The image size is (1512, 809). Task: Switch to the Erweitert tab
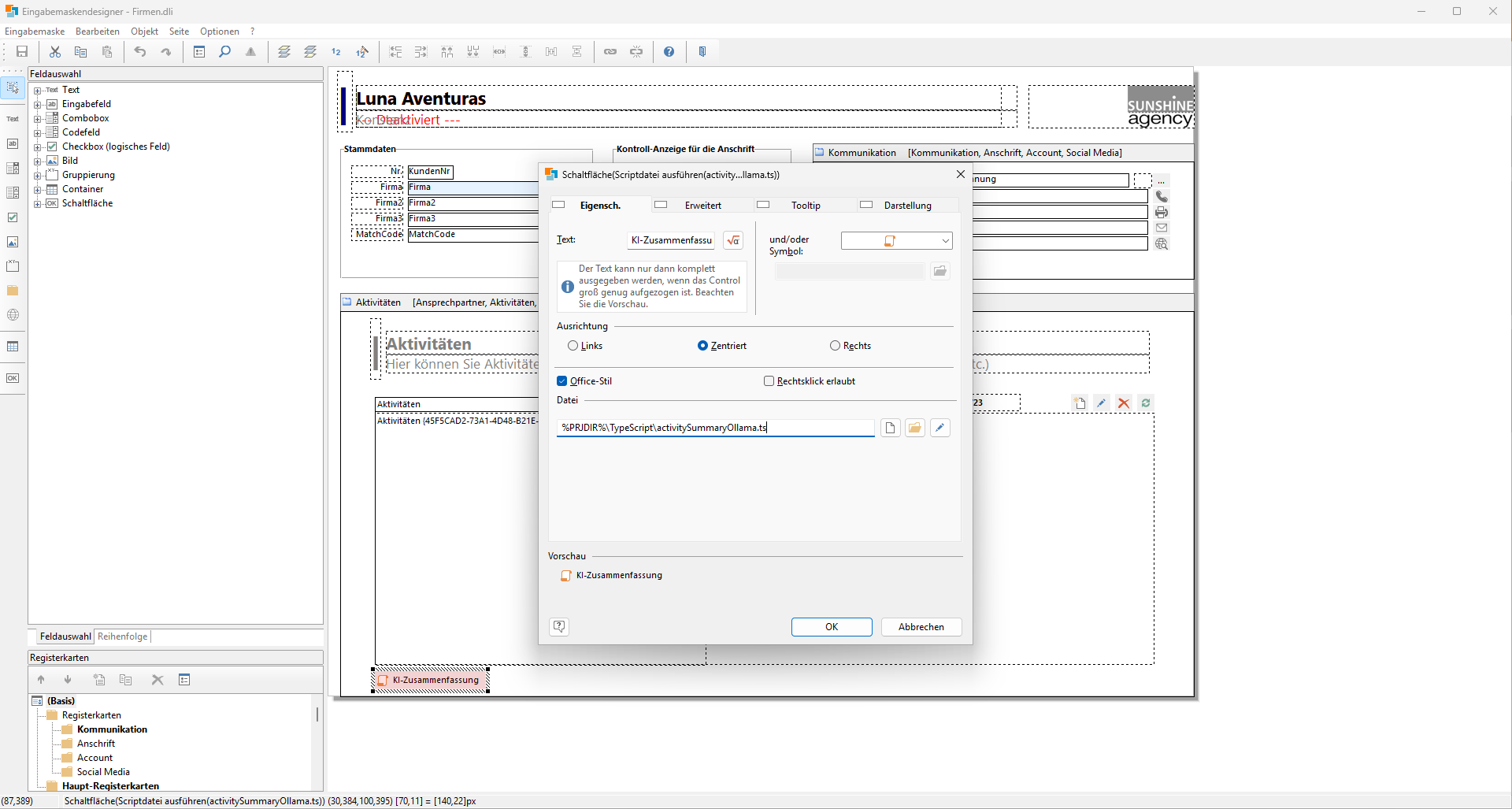702,206
